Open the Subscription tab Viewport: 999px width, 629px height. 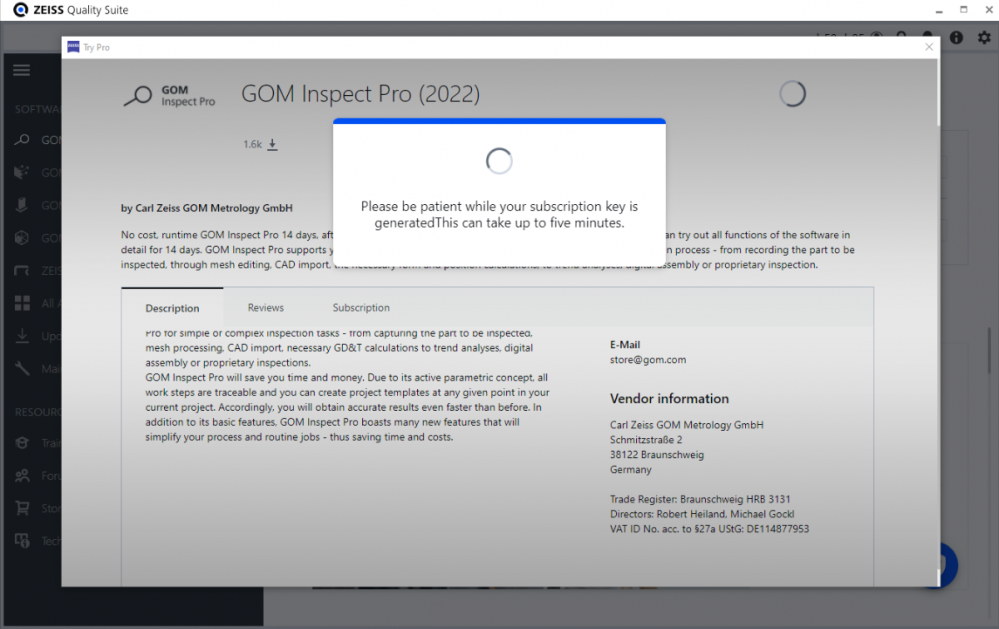click(x=361, y=308)
